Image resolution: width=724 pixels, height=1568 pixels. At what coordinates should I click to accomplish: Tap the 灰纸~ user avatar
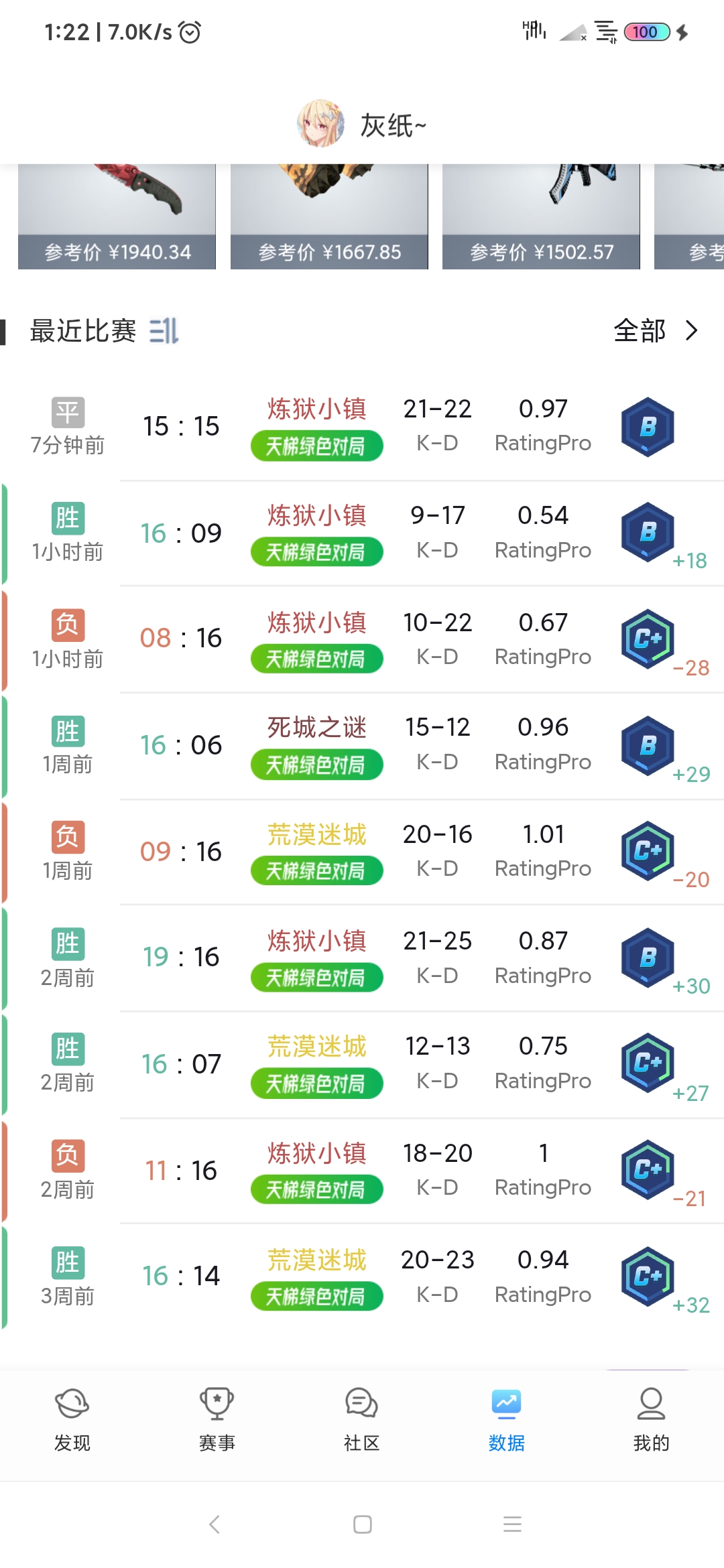click(320, 124)
